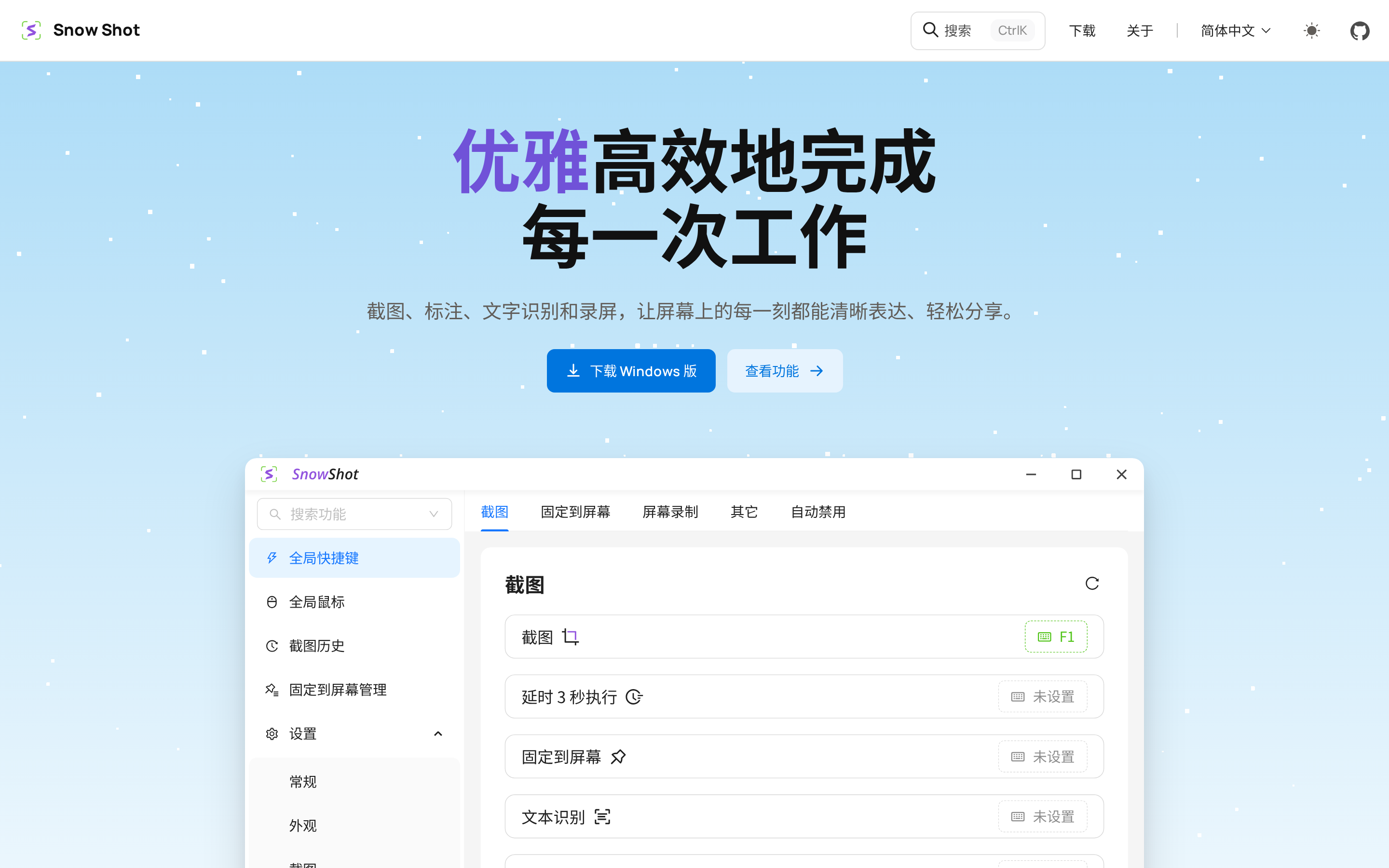Open the 关于 nav link
The image size is (1389, 868).
coord(1139,30)
